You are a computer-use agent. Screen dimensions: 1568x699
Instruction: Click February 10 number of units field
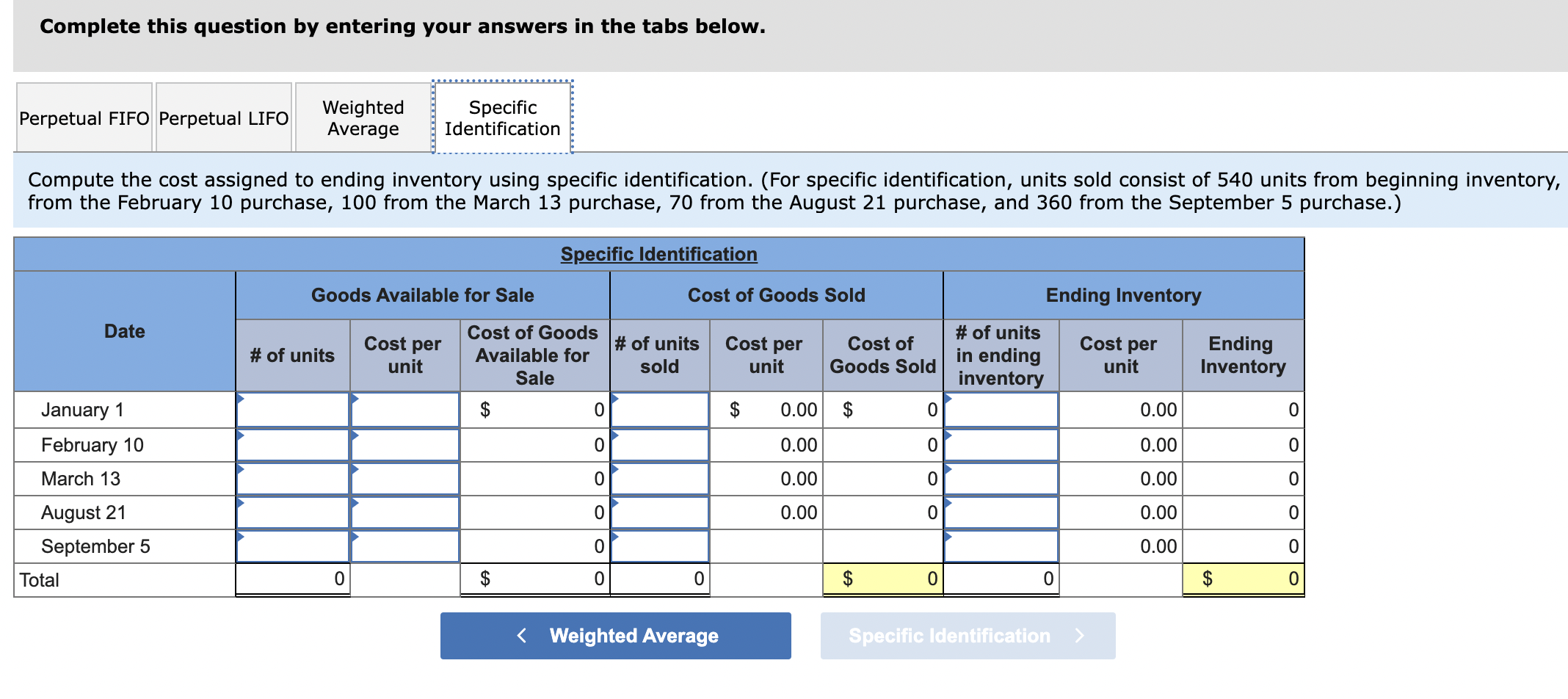pyautogui.click(x=291, y=443)
